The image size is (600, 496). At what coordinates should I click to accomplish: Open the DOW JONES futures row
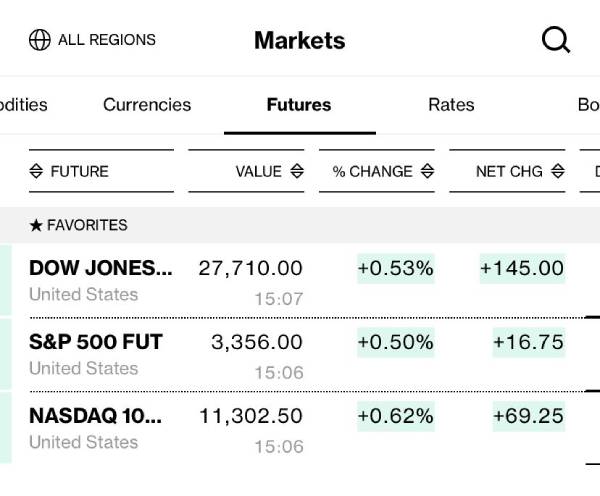click(100, 268)
